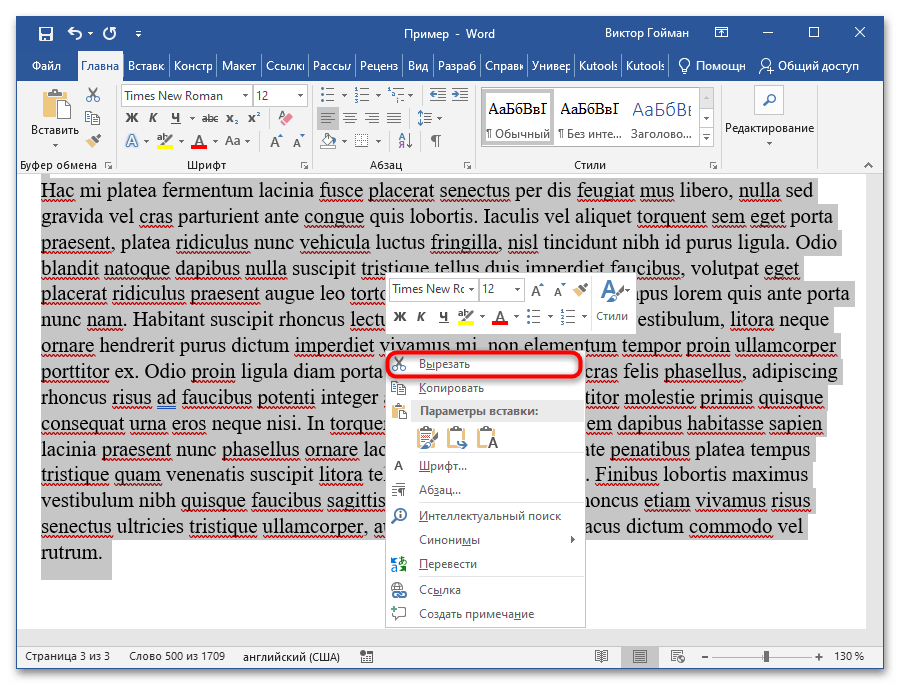Toggle underline in the ribbon
This screenshot has height=685, width=900.
point(176,118)
